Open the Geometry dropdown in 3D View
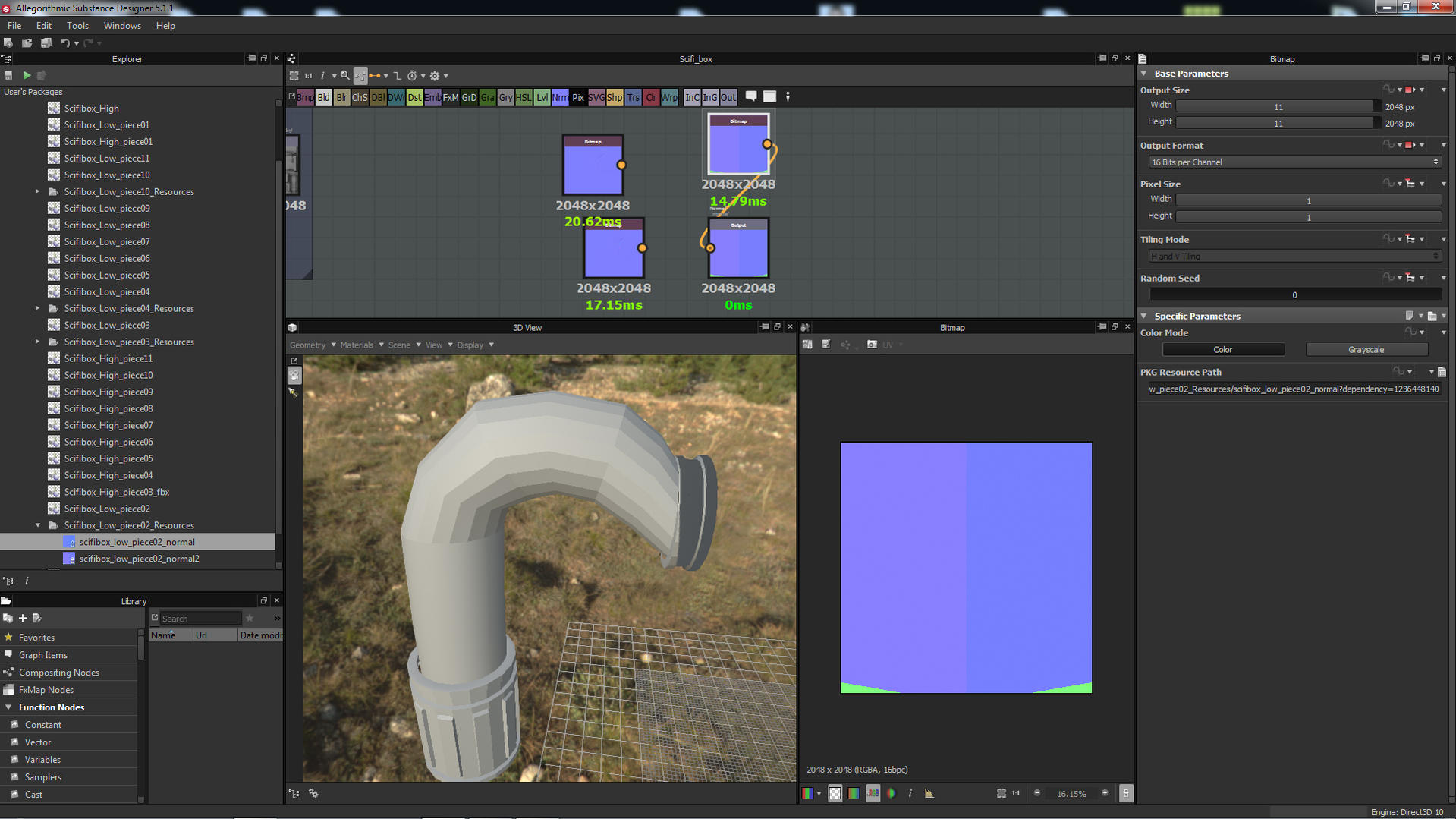 point(313,345)
